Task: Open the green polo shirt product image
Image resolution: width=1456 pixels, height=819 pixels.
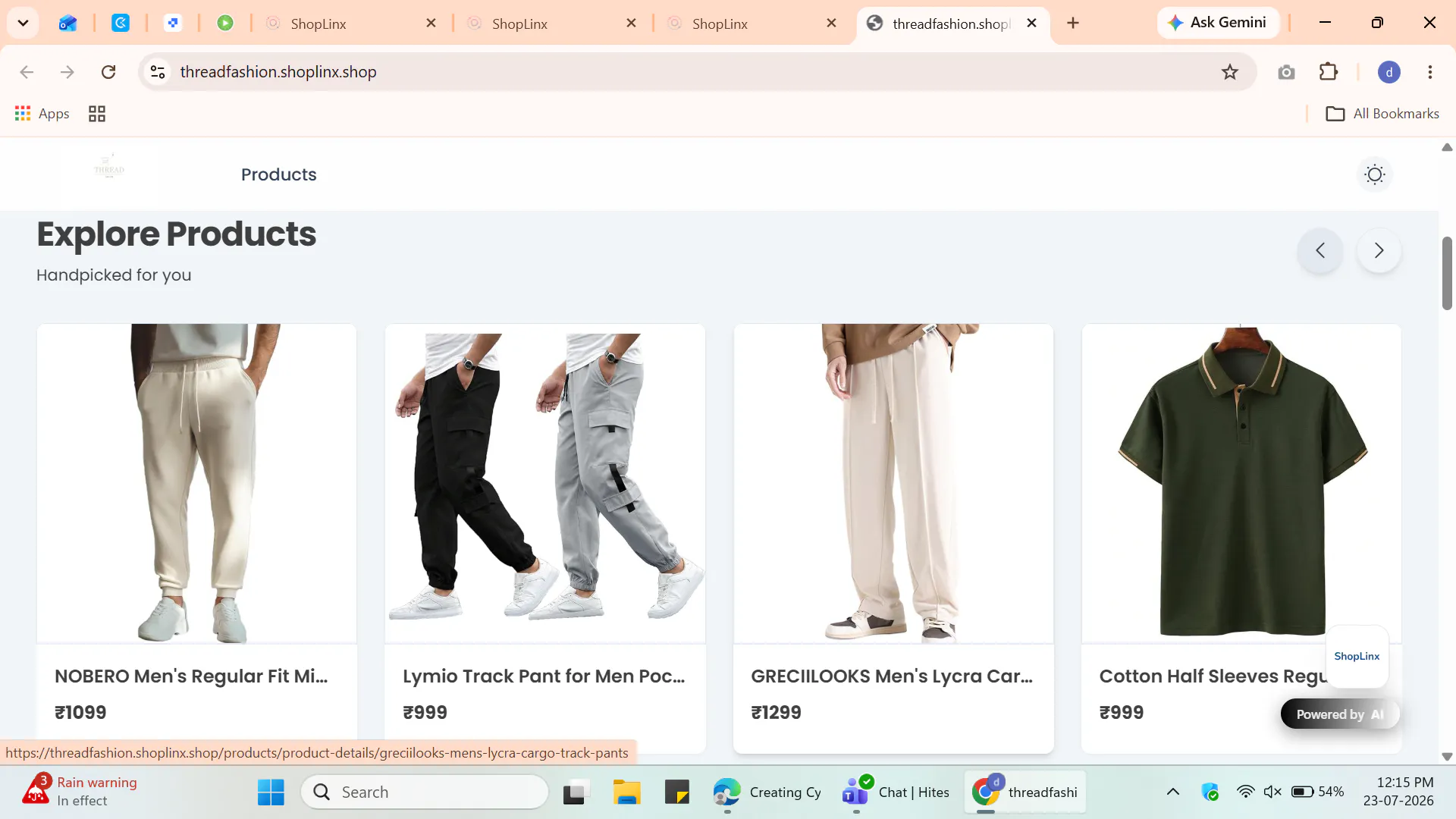Action: coord(1241,484)
